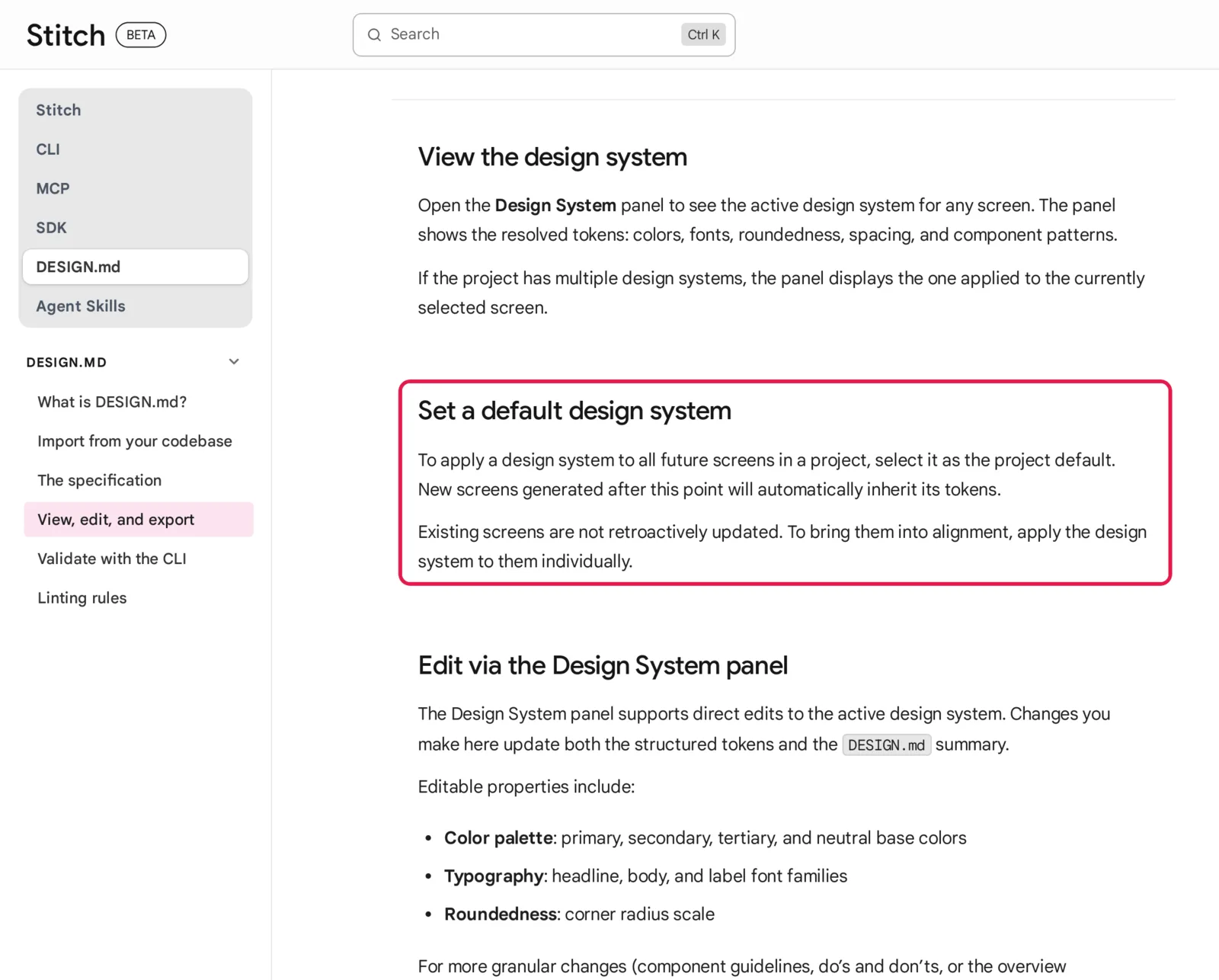
Task: Click the 'Edit via the Design System panel' heading
Action: (x=603, y=665)
